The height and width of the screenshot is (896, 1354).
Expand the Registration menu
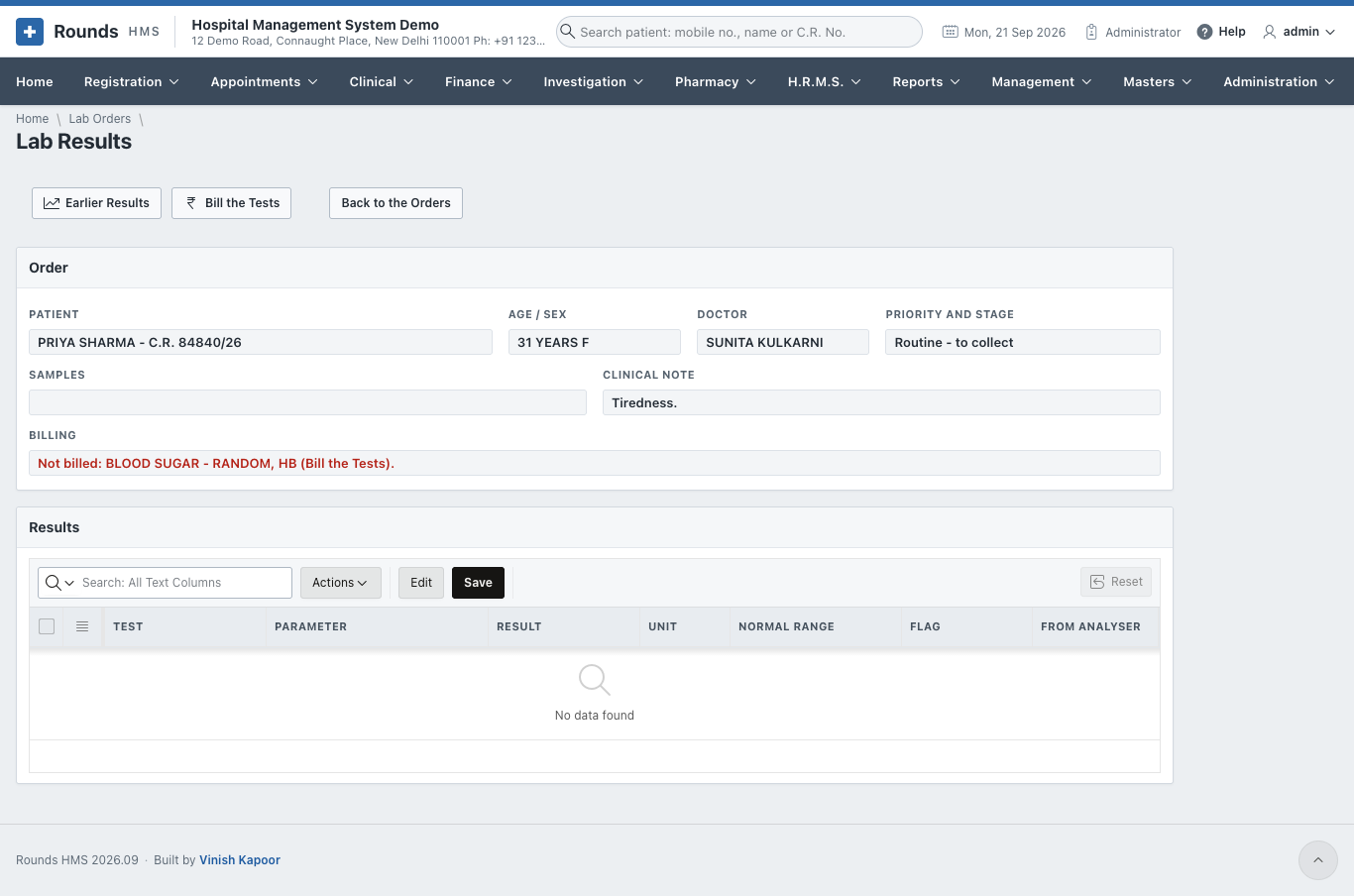pyautogui.click(x=132, y=81)
